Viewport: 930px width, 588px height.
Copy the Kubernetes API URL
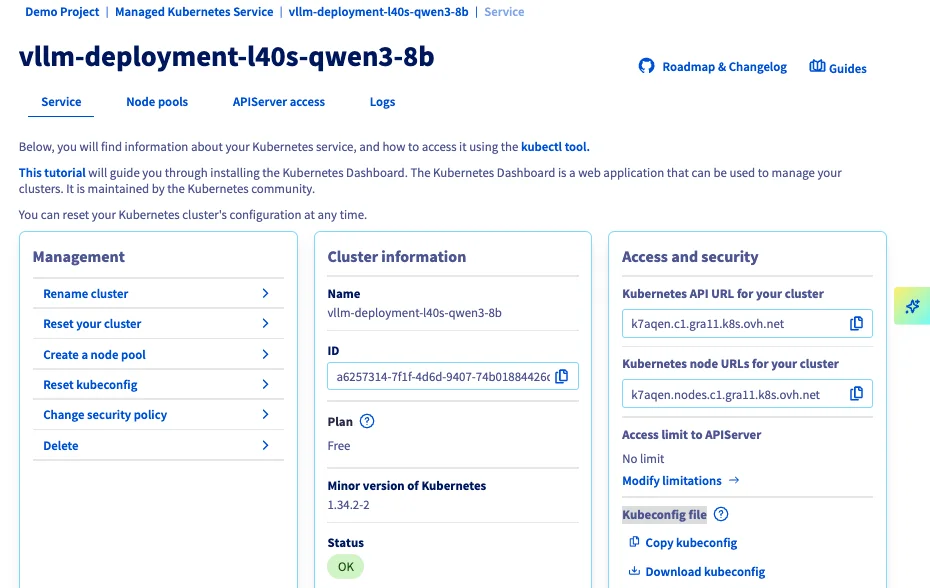pos(856,323)
